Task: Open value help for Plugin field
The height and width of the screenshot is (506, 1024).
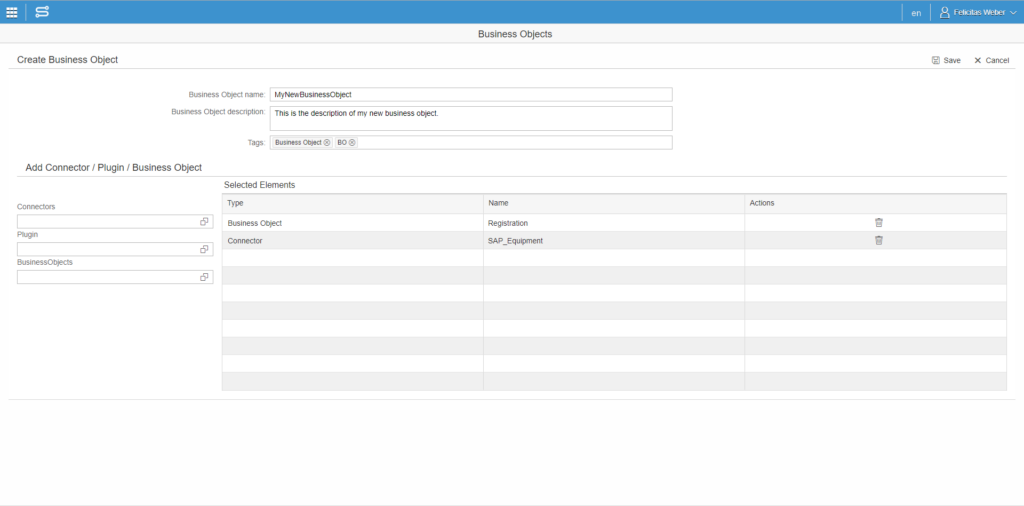Action: (x=204, y=249)
